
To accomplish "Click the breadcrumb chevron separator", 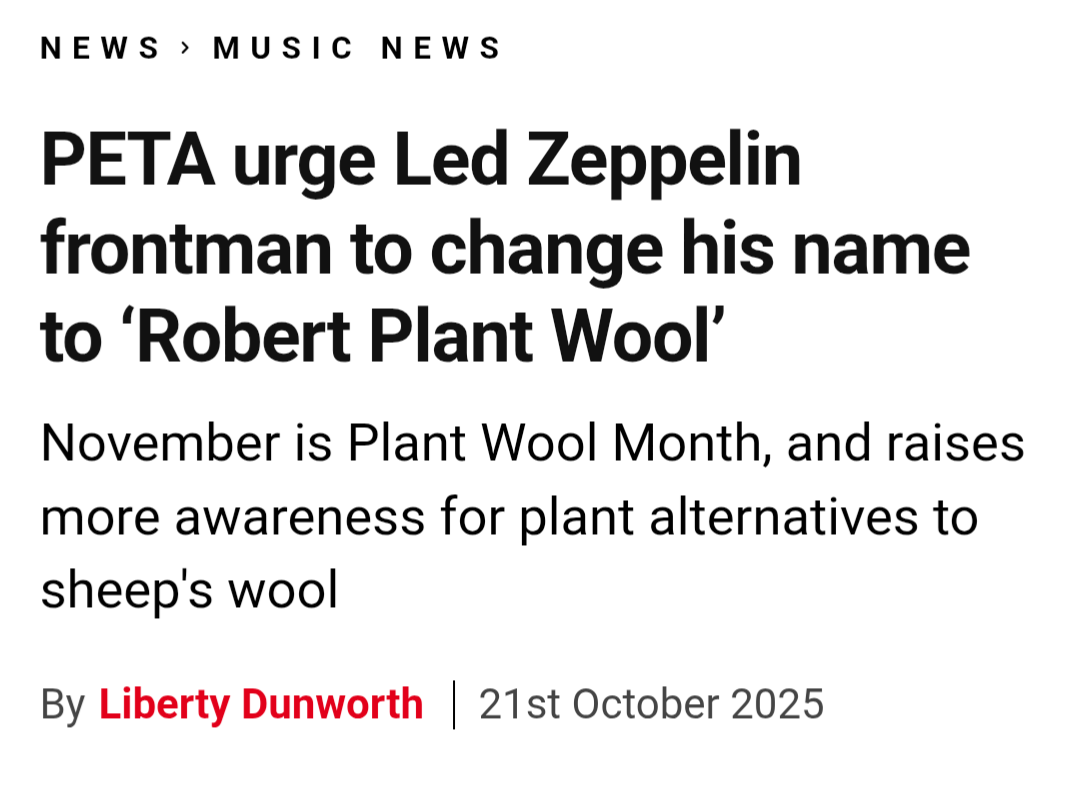I will (186, 47).
